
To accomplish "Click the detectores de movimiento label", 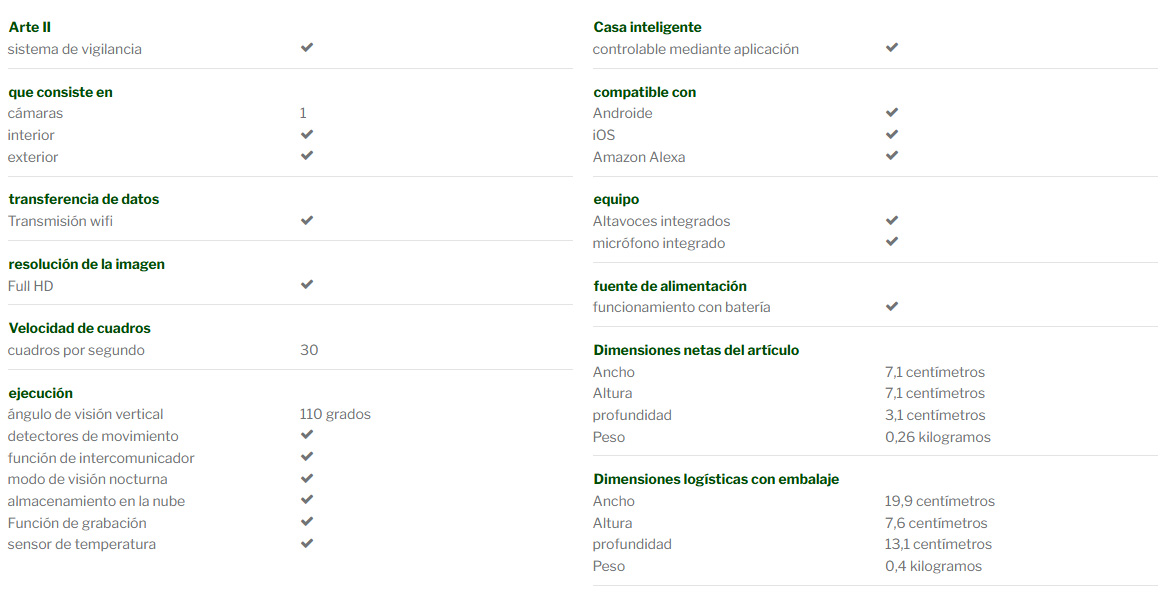I will pyautogui.click(x=93, y=436).
